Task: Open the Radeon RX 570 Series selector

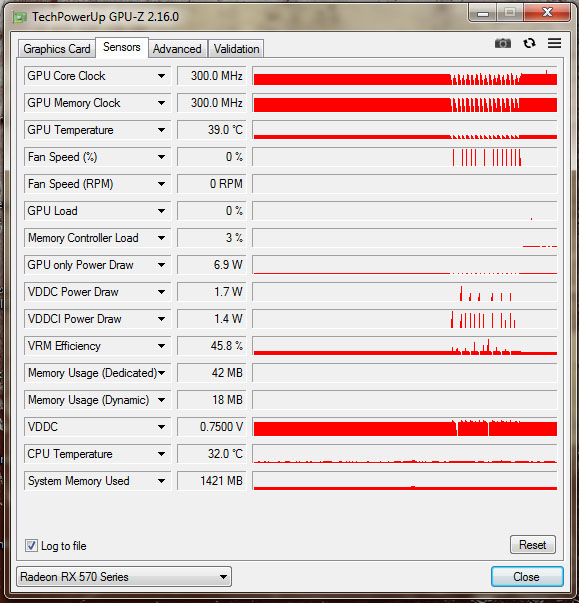Action: pos(124,576)
